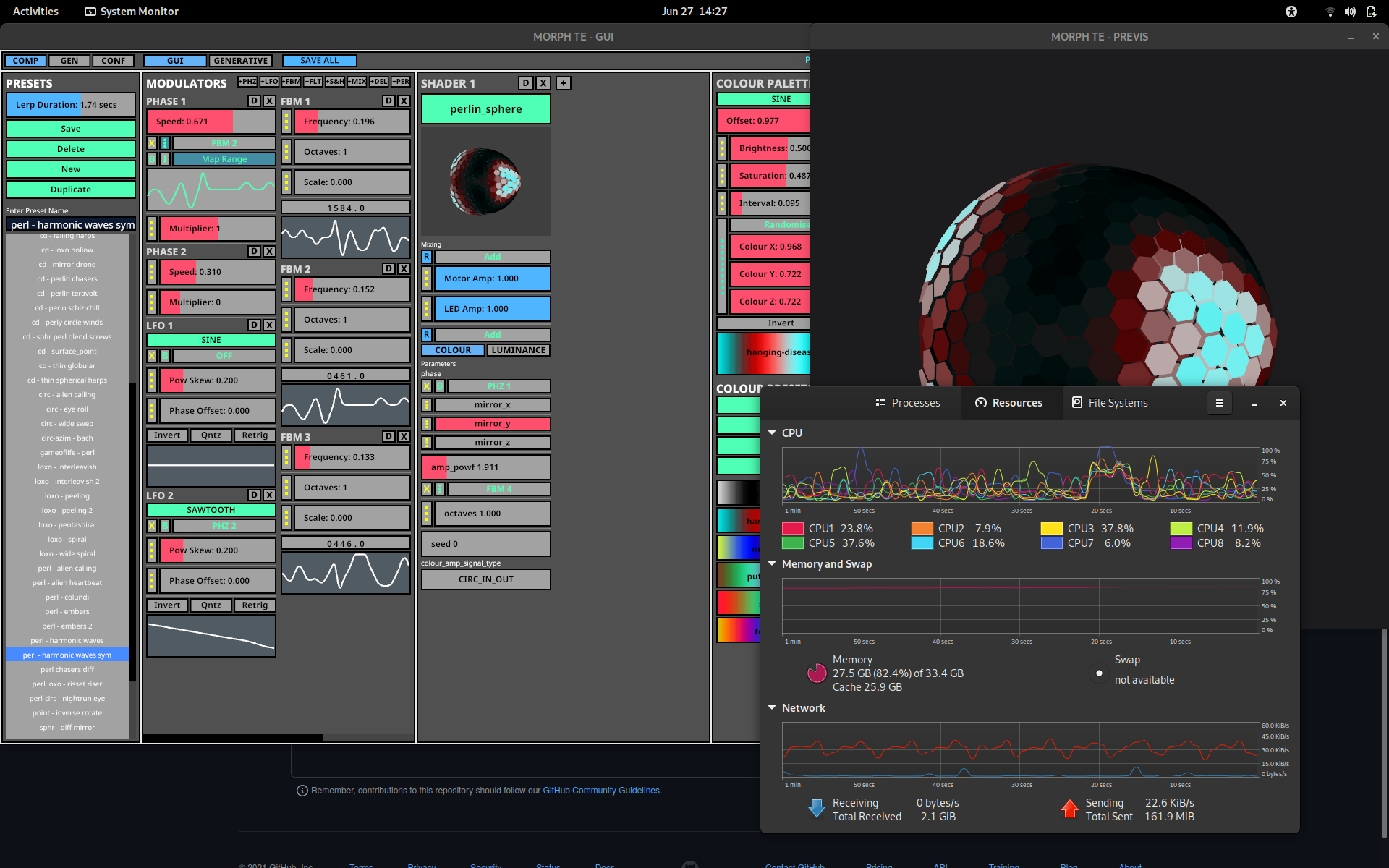This screenshot has height=868, width=1389.
Task: Add an FBM modulator via +FBM
Action: click(x=291, y=82)
